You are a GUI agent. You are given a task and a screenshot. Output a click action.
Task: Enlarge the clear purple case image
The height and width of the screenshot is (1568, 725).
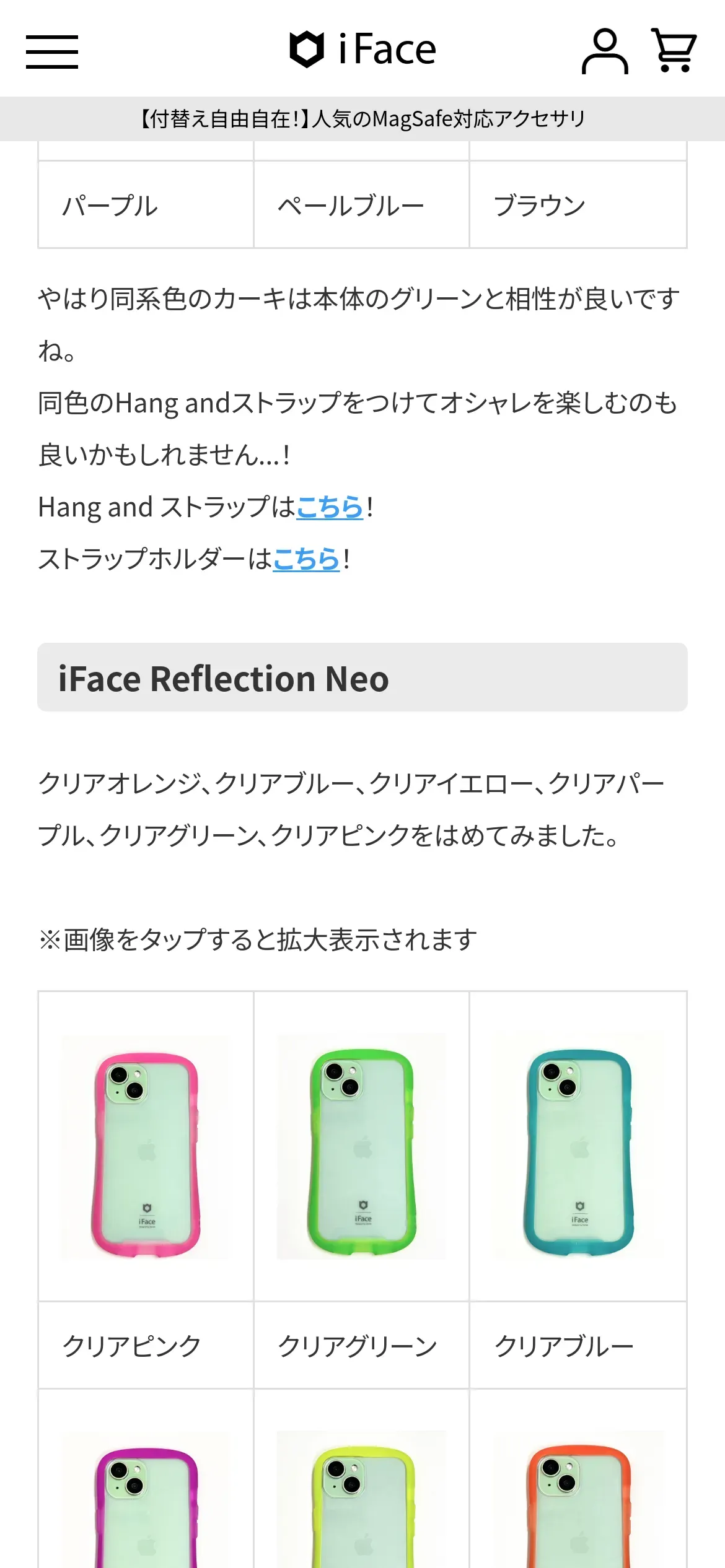146,1505
